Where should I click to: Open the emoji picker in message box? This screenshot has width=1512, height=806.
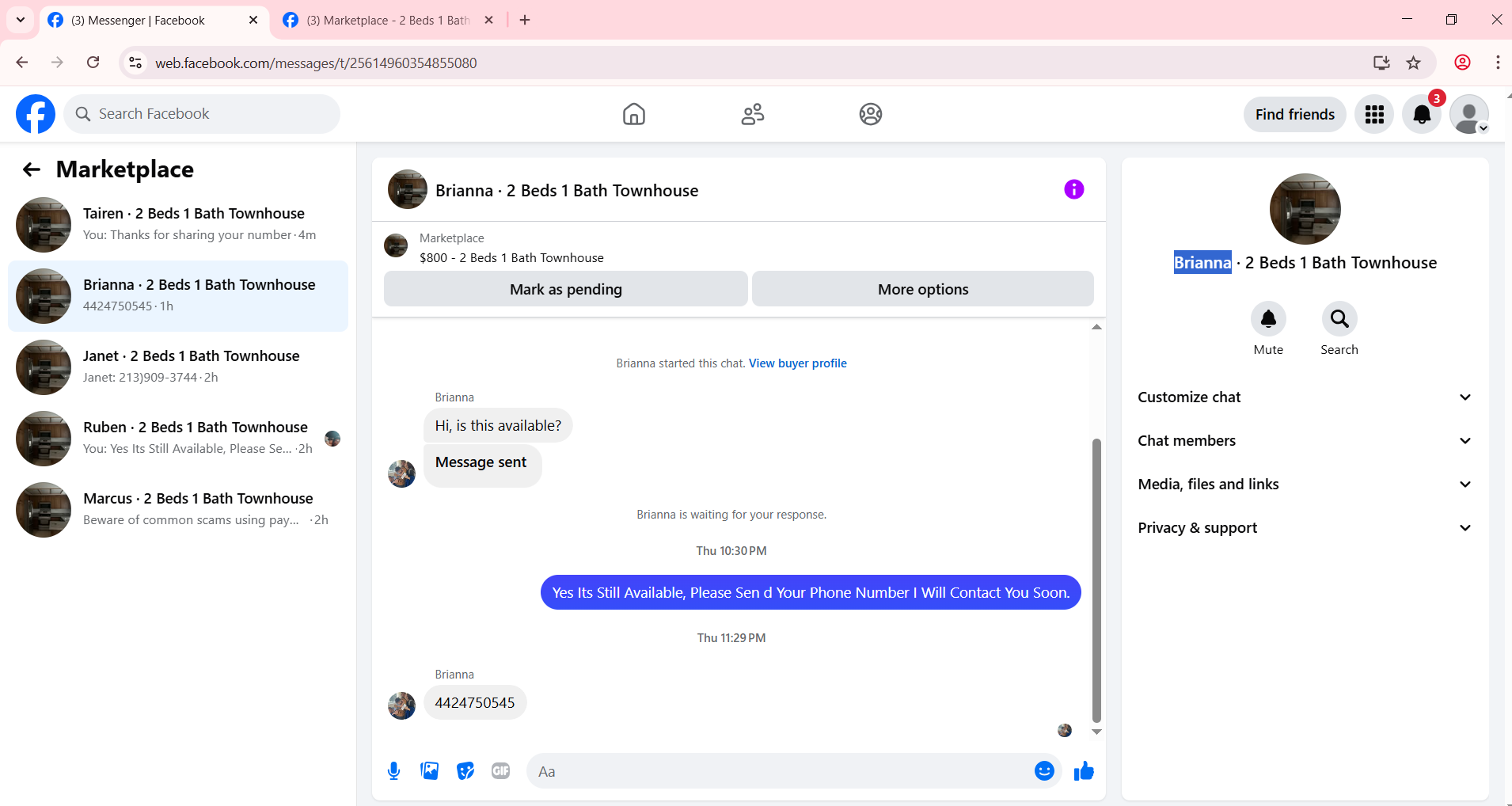click(1044, 771)
